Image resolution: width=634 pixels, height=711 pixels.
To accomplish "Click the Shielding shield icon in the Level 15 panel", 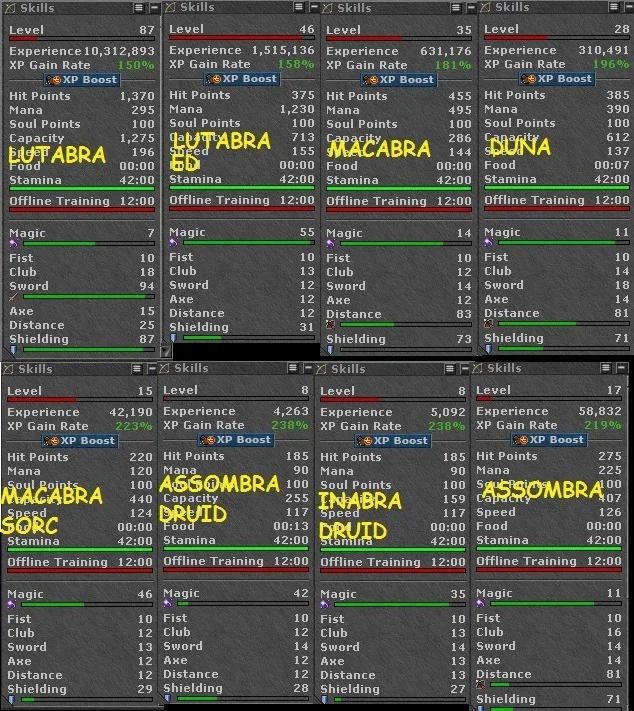I will point(12,700).
